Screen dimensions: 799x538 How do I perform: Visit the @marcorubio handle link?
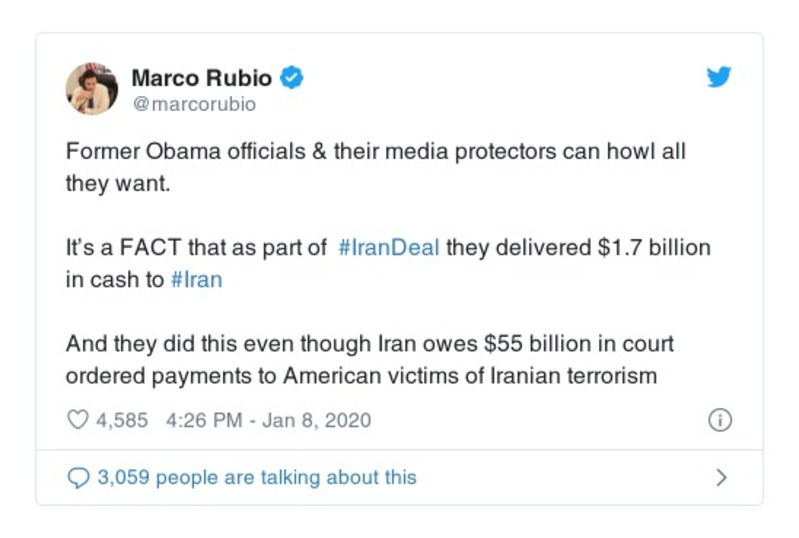click(x=194, y=104)
